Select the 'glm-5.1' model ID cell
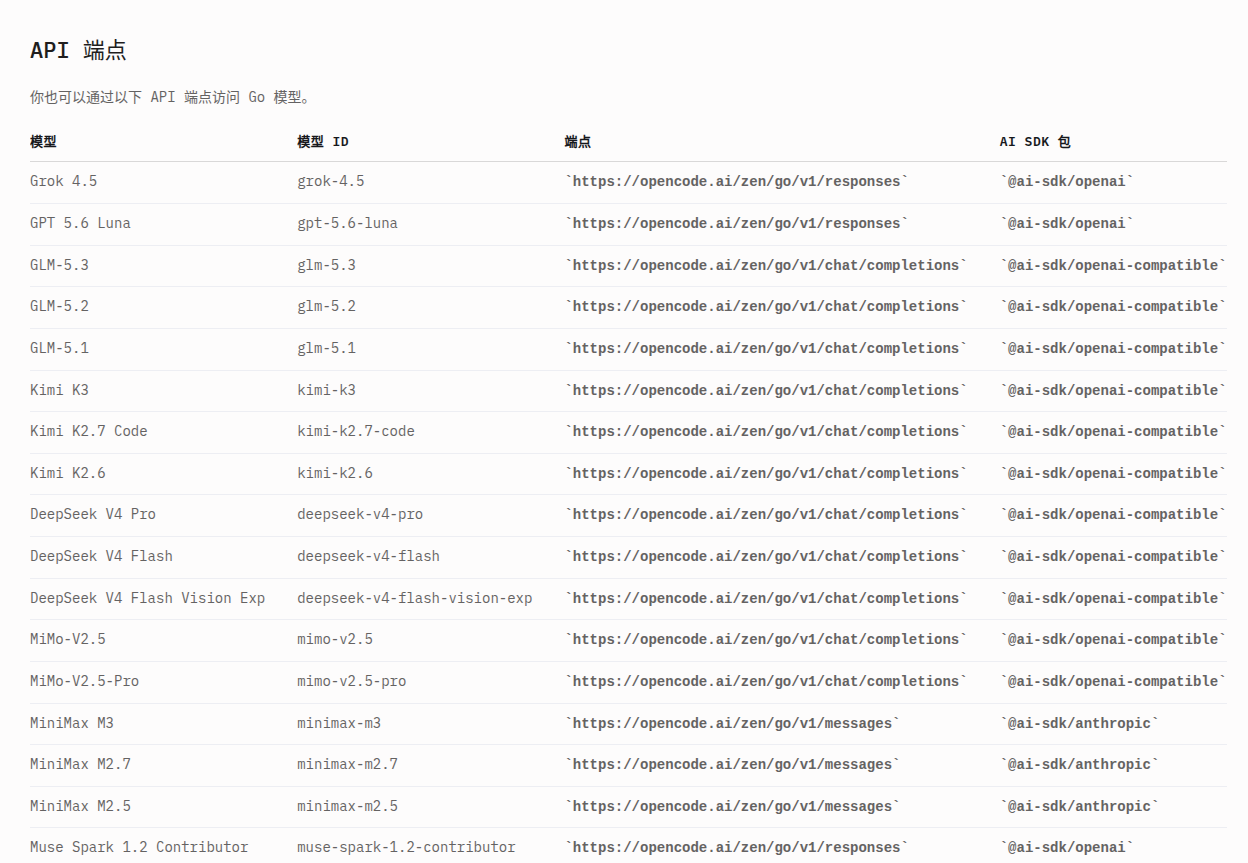This screenshot has height=863, width=1248. coord(326,348)
